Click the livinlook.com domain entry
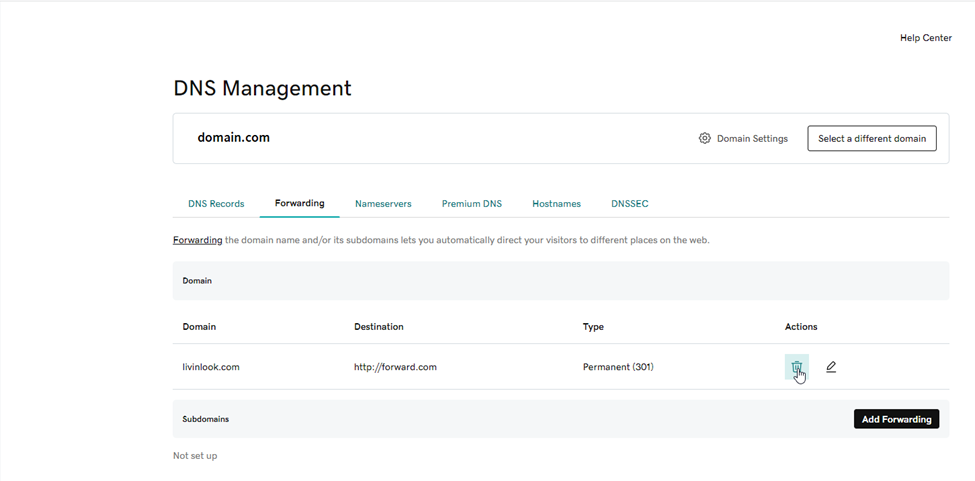Image resolution: width=975 pixels, height=481 pixels. pyautogui.click(x=211, y=367)
